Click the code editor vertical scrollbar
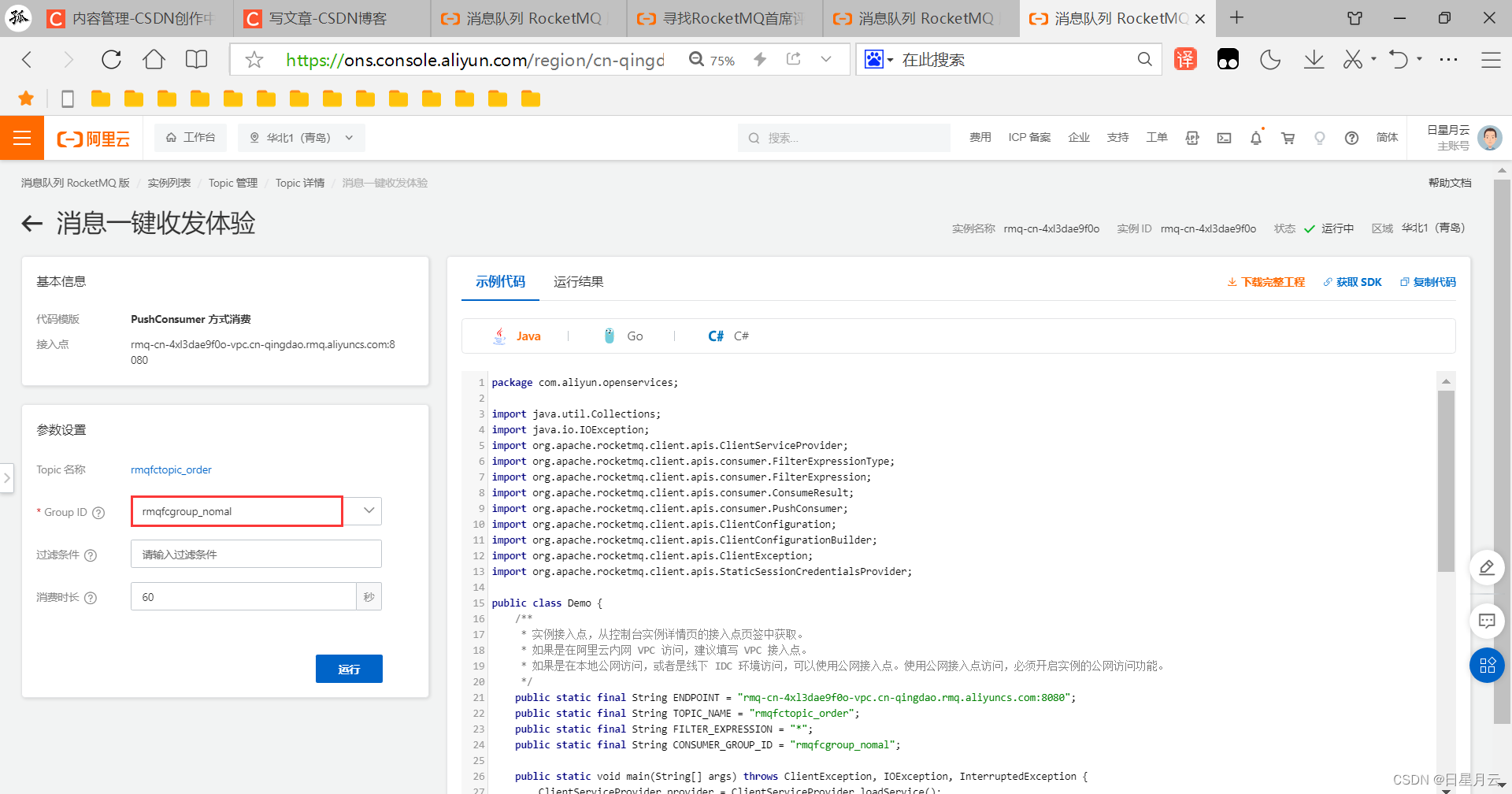Image resolution: width=1512 pixels, height=794 pixels. coord(1446,480)
